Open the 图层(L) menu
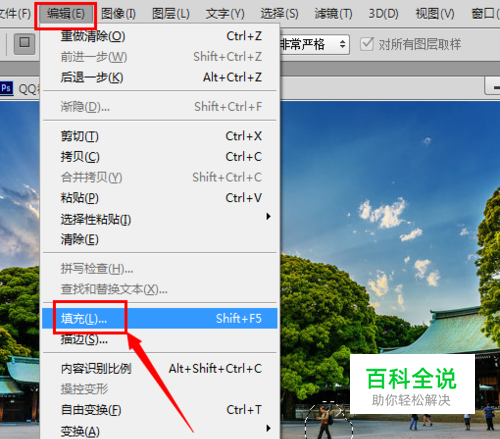Viewport: 500px width, 439px height. point(171,14)
